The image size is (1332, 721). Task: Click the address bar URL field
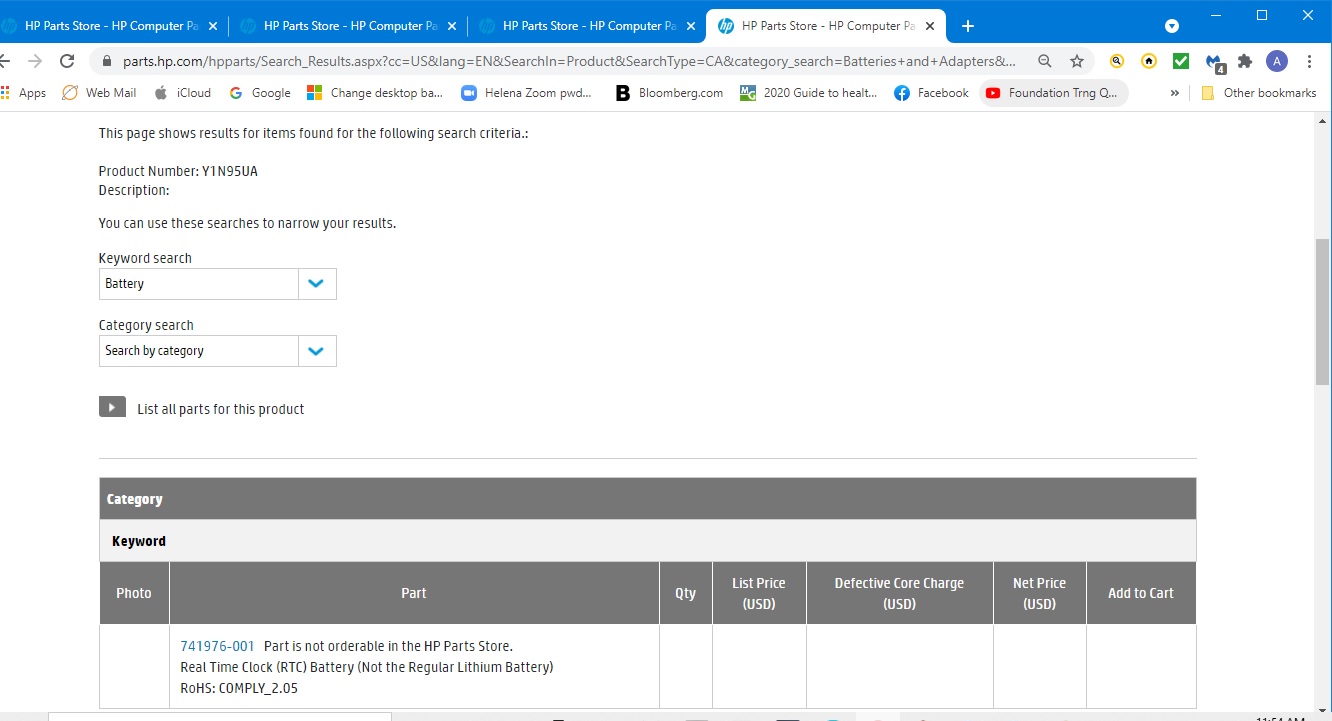click(x=568, y=61)
